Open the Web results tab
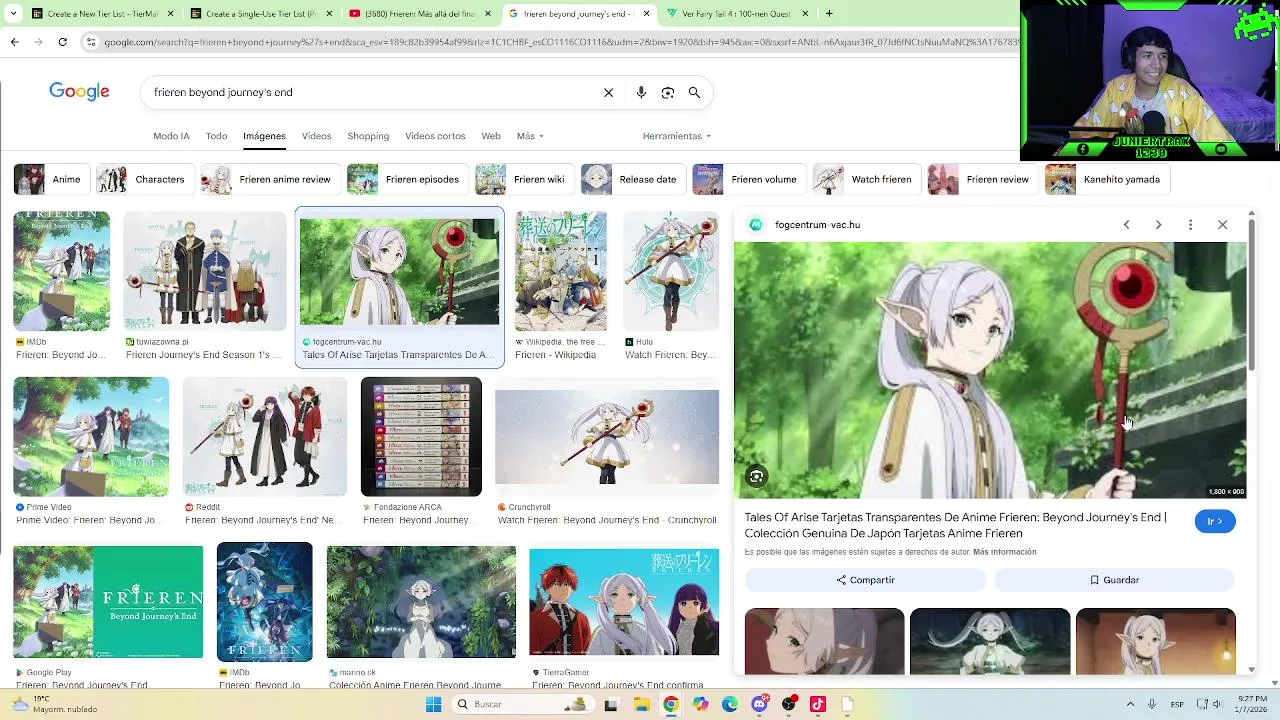This screenshot has width=1280, height=720. click(x=490, y=136)
